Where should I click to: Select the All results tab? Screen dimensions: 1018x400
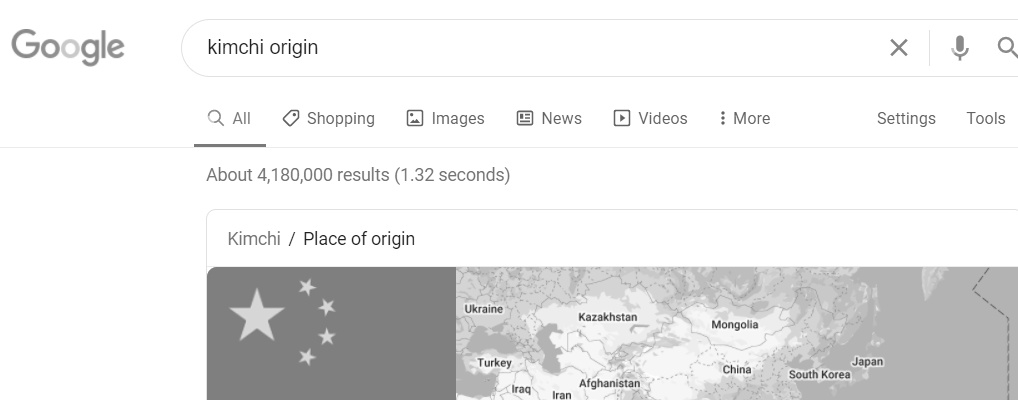point(230,118)
